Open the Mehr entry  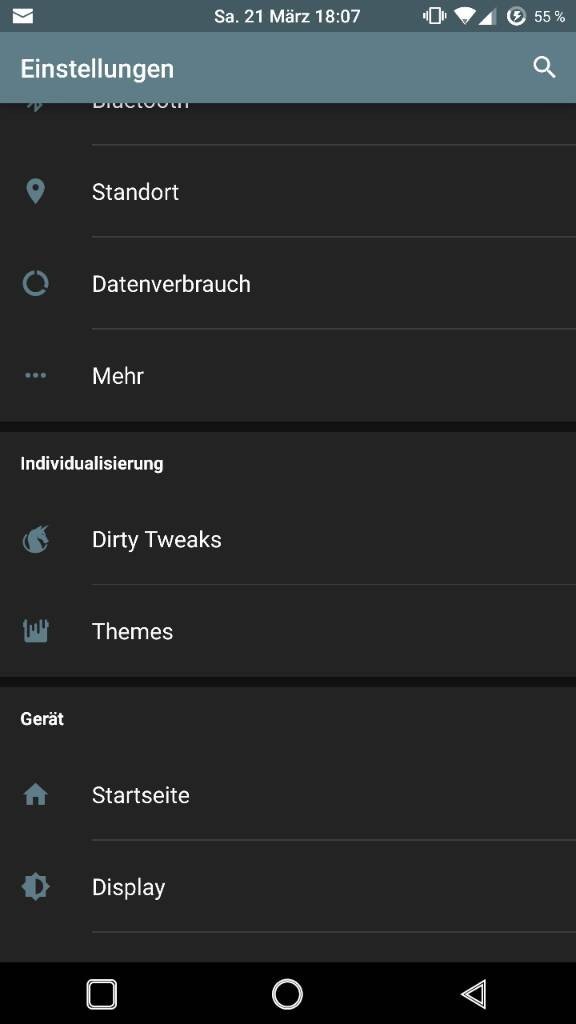tap(288, 376)
